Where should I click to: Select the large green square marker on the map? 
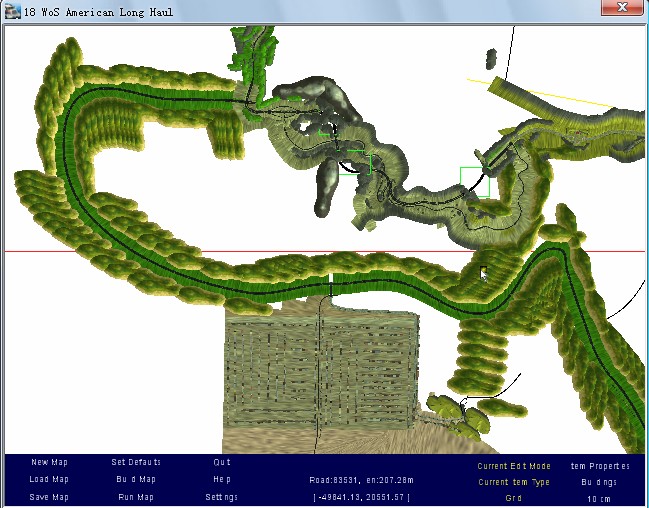coord(474,182)
